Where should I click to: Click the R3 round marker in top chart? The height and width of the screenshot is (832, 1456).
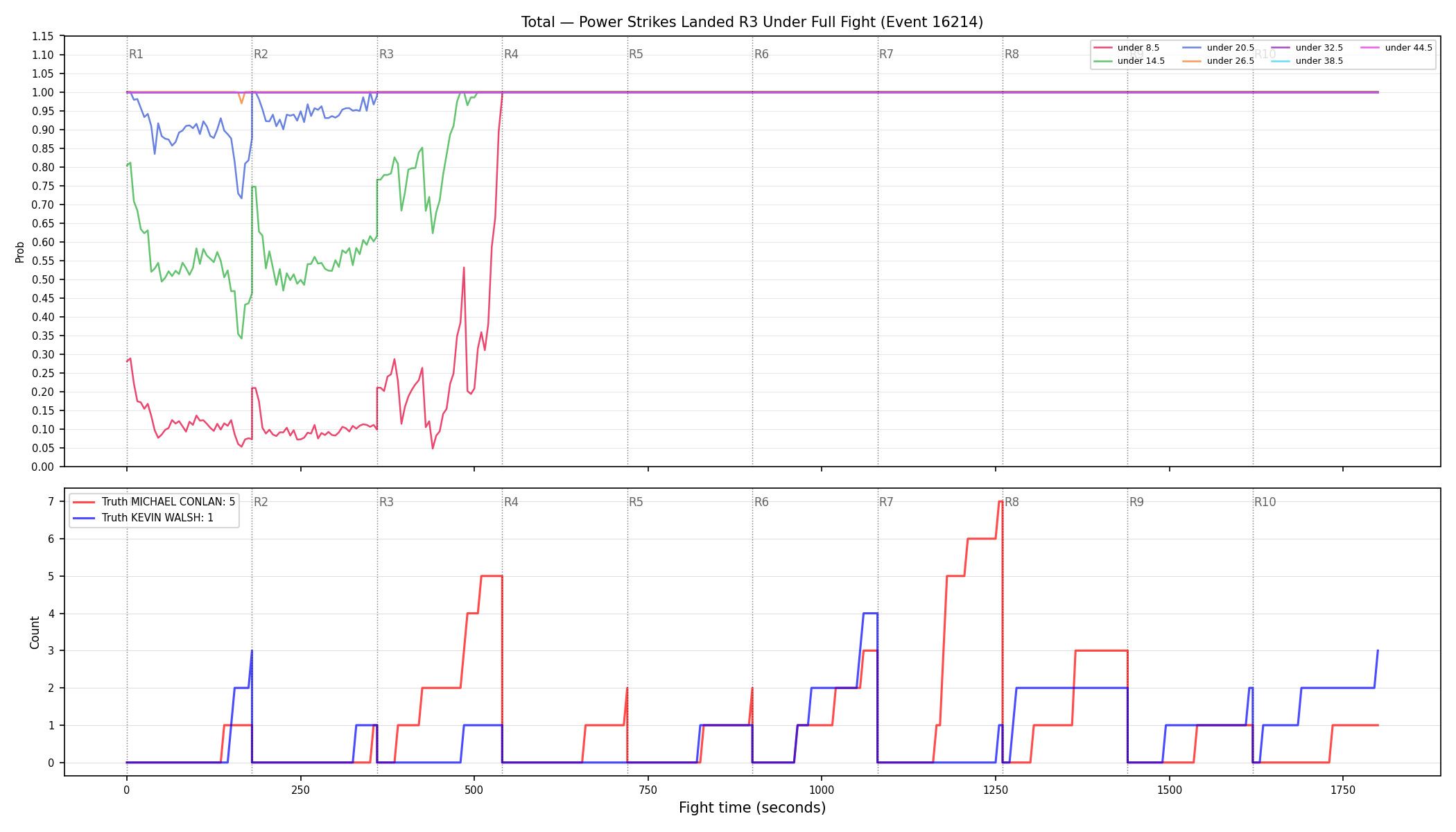point(386,54)
